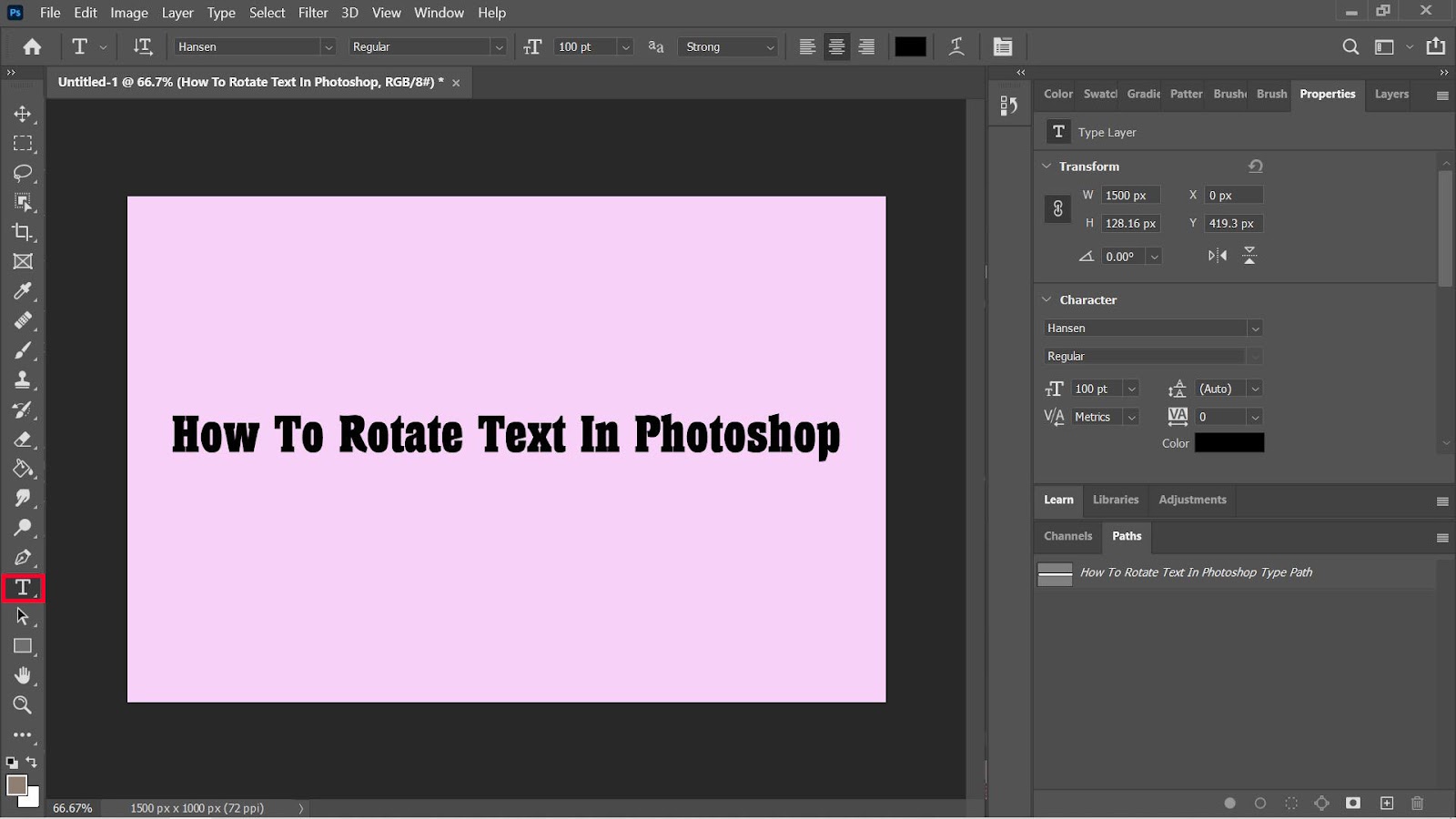Click Reset Transform button
The height and width of the screenshot is (819, 1456).
(x=1256, y=166)
